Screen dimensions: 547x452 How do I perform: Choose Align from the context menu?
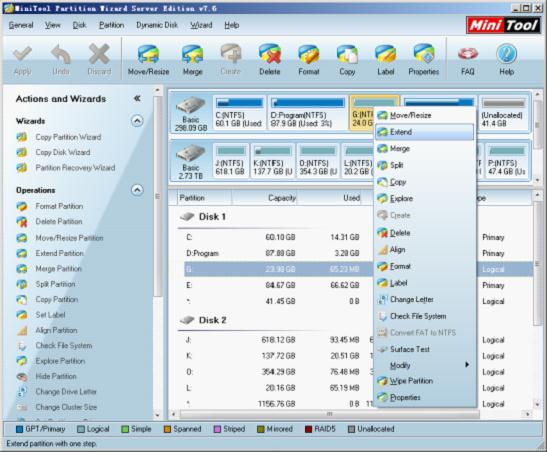coord(425,249)
